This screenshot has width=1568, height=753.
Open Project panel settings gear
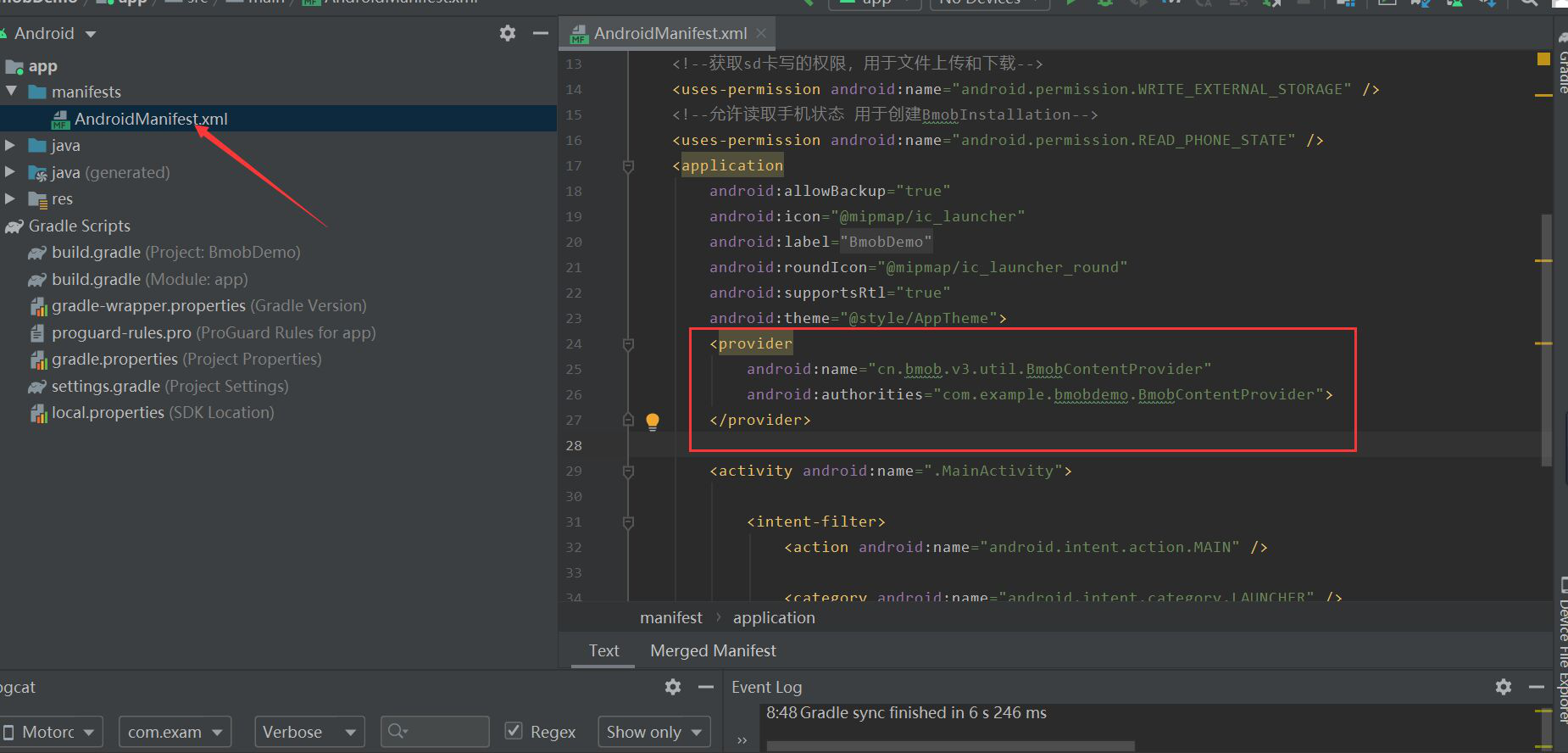click(x=508, y=33)
